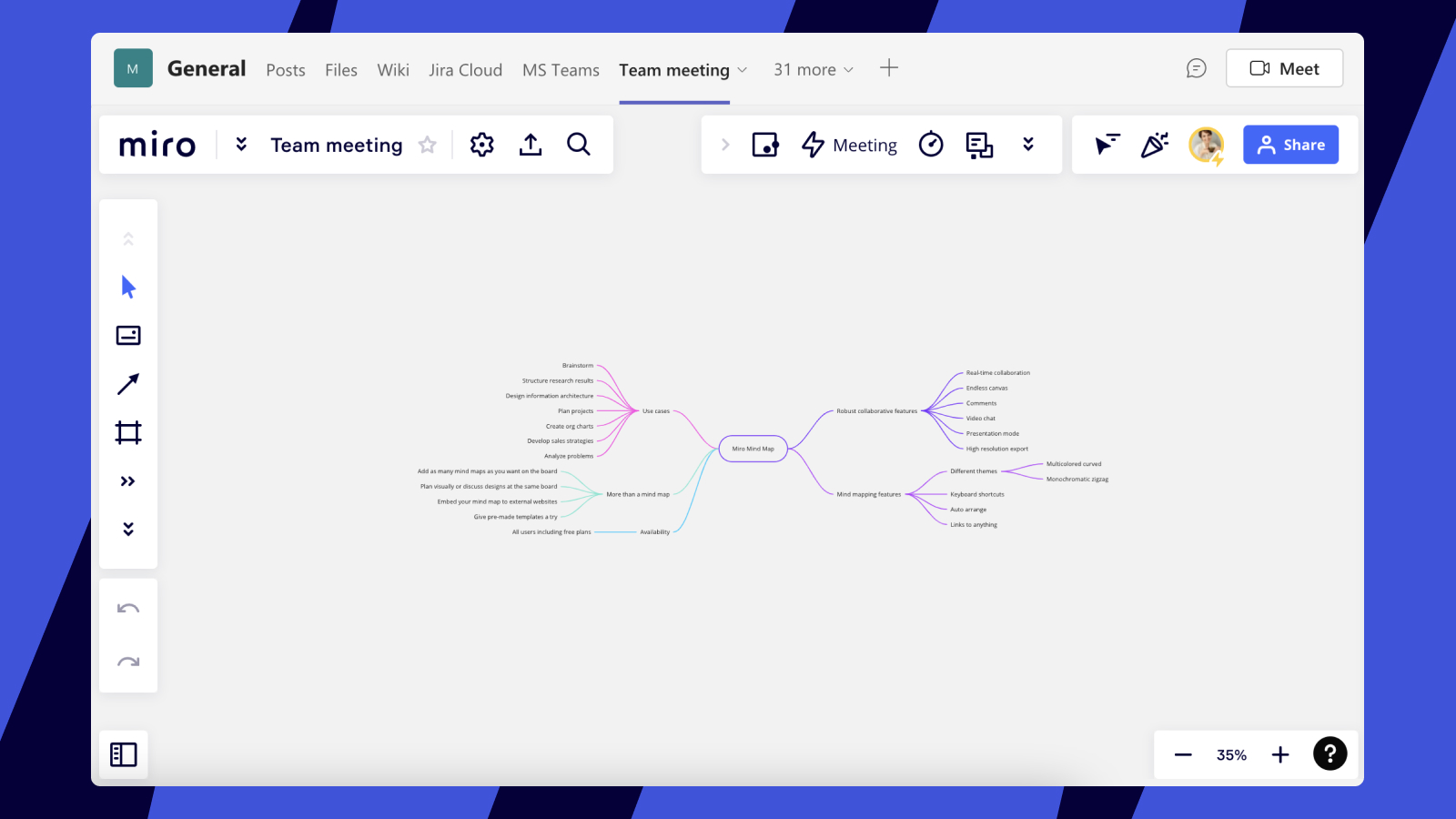Select the Frame tool
The width and height of the screenshot is (1456, 819).
coord(128,432)
